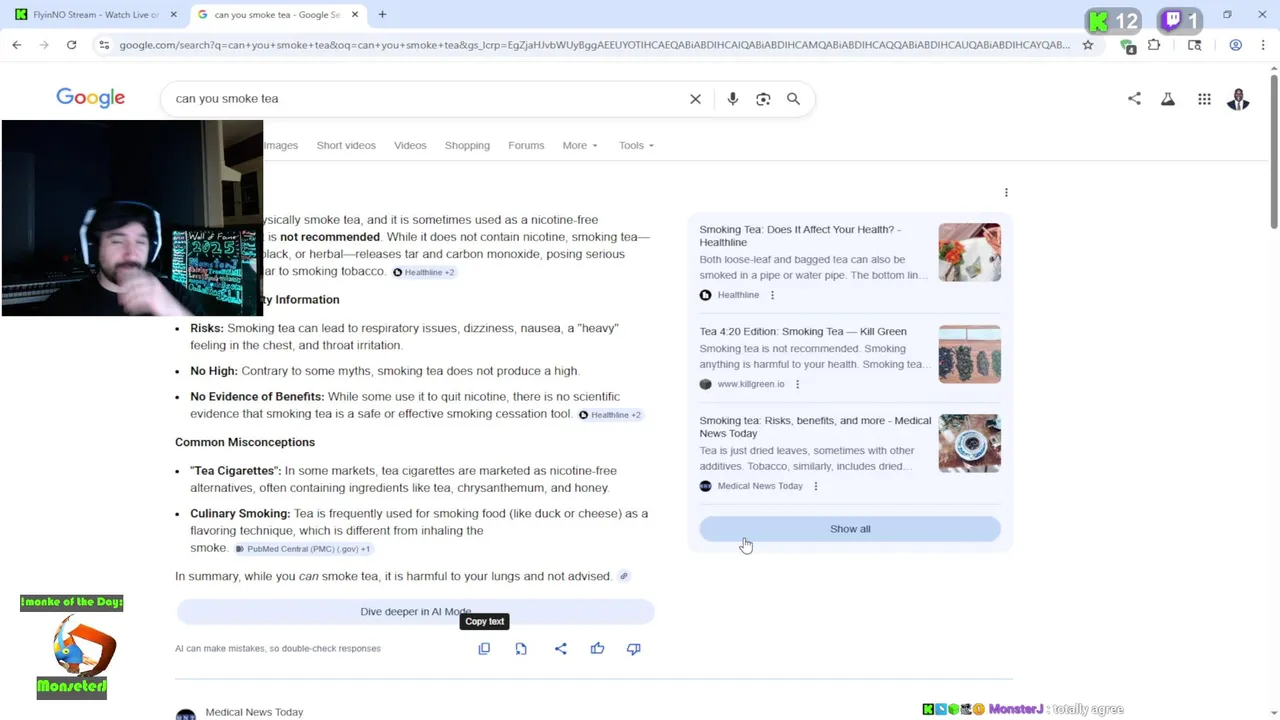Click the browser address bar URL
1280x720 pixels.
(594, 45)
